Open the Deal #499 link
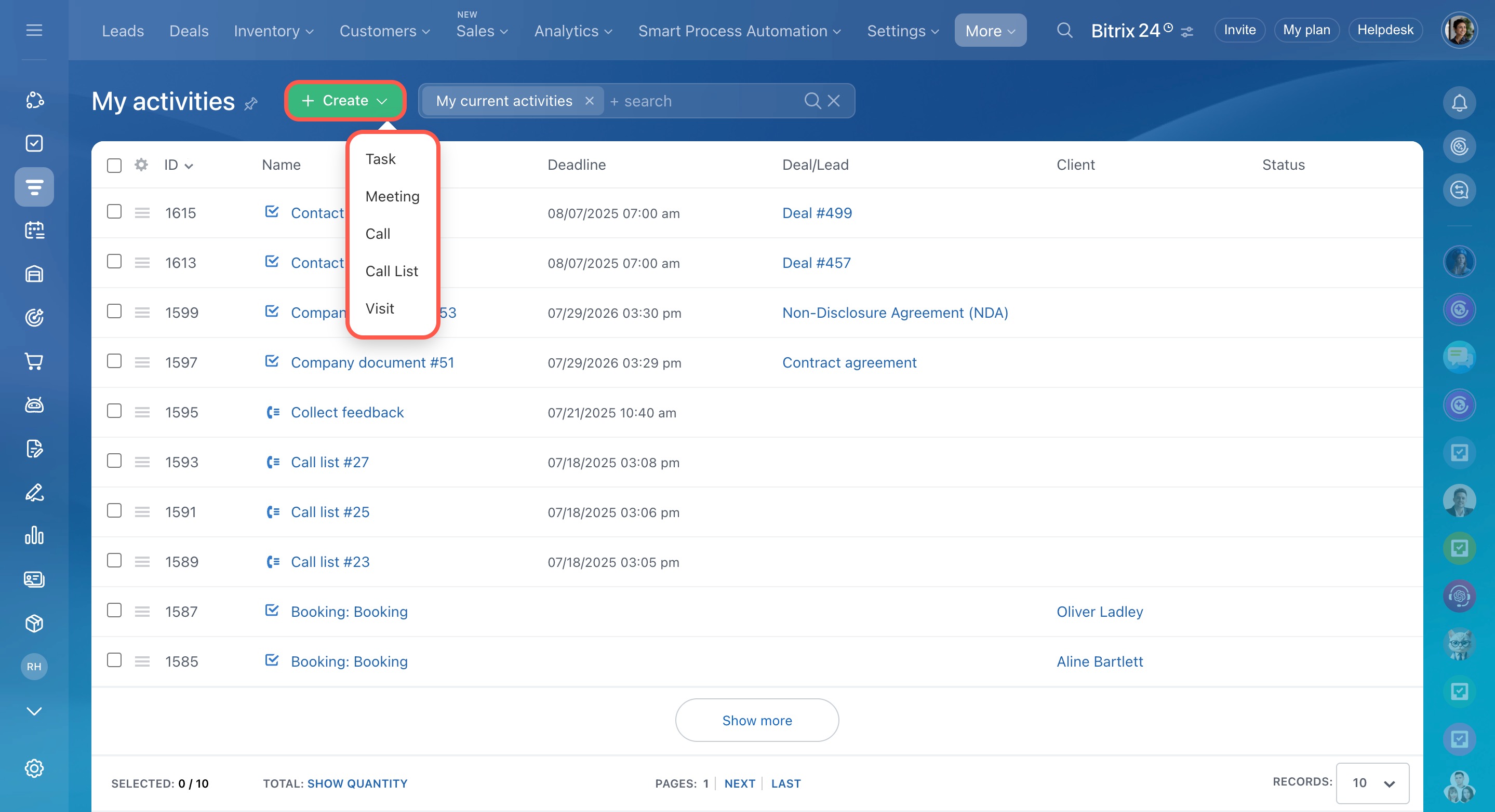 click(817, 213)
